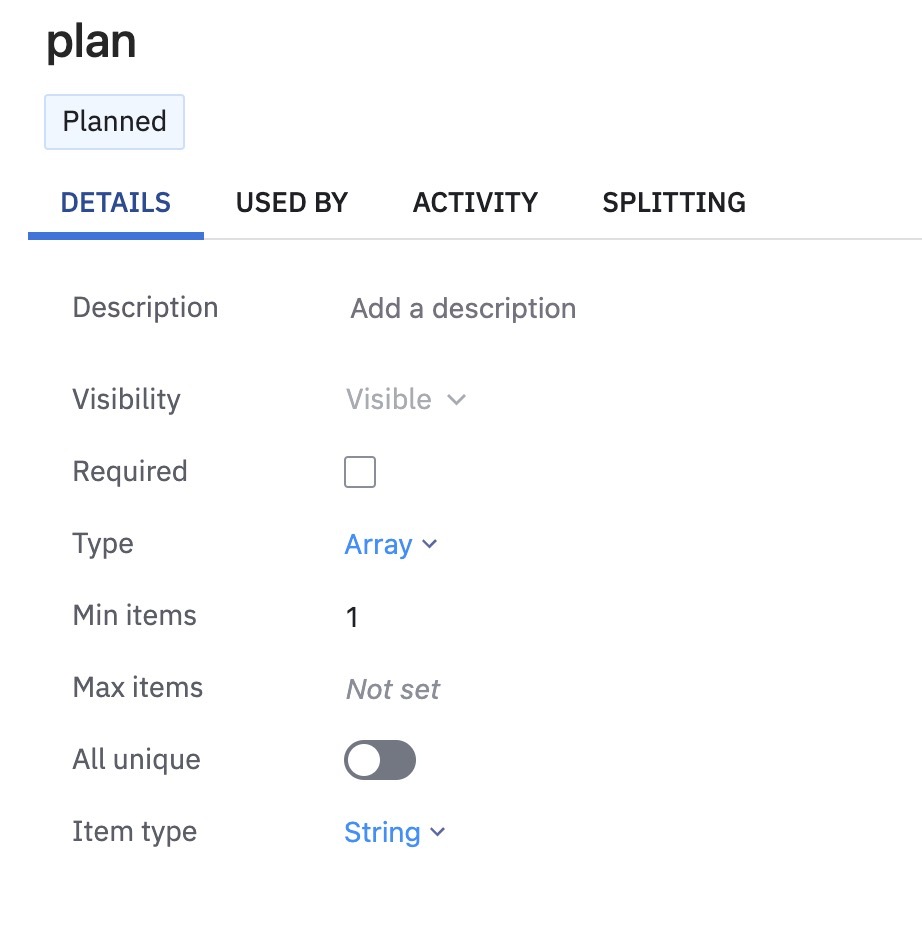Viewport: 922px width, 952px height.
Task: Set the Max items Not set value
Action: 393,689
